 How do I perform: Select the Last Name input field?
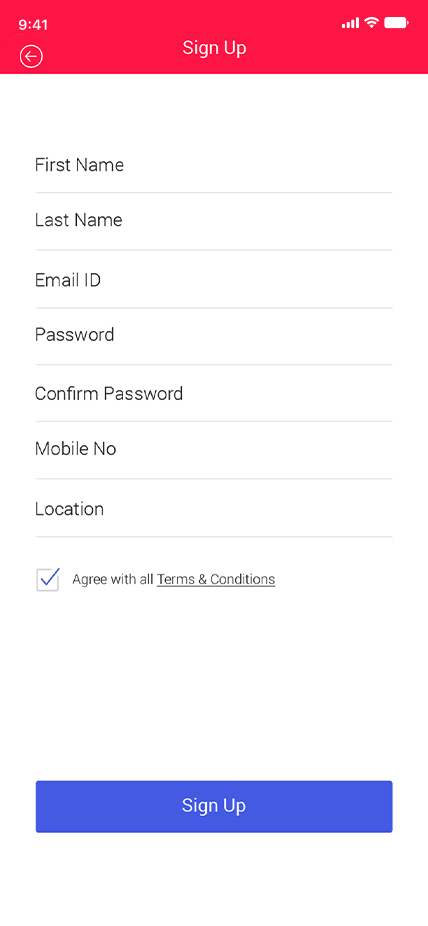tap(214, 221)
